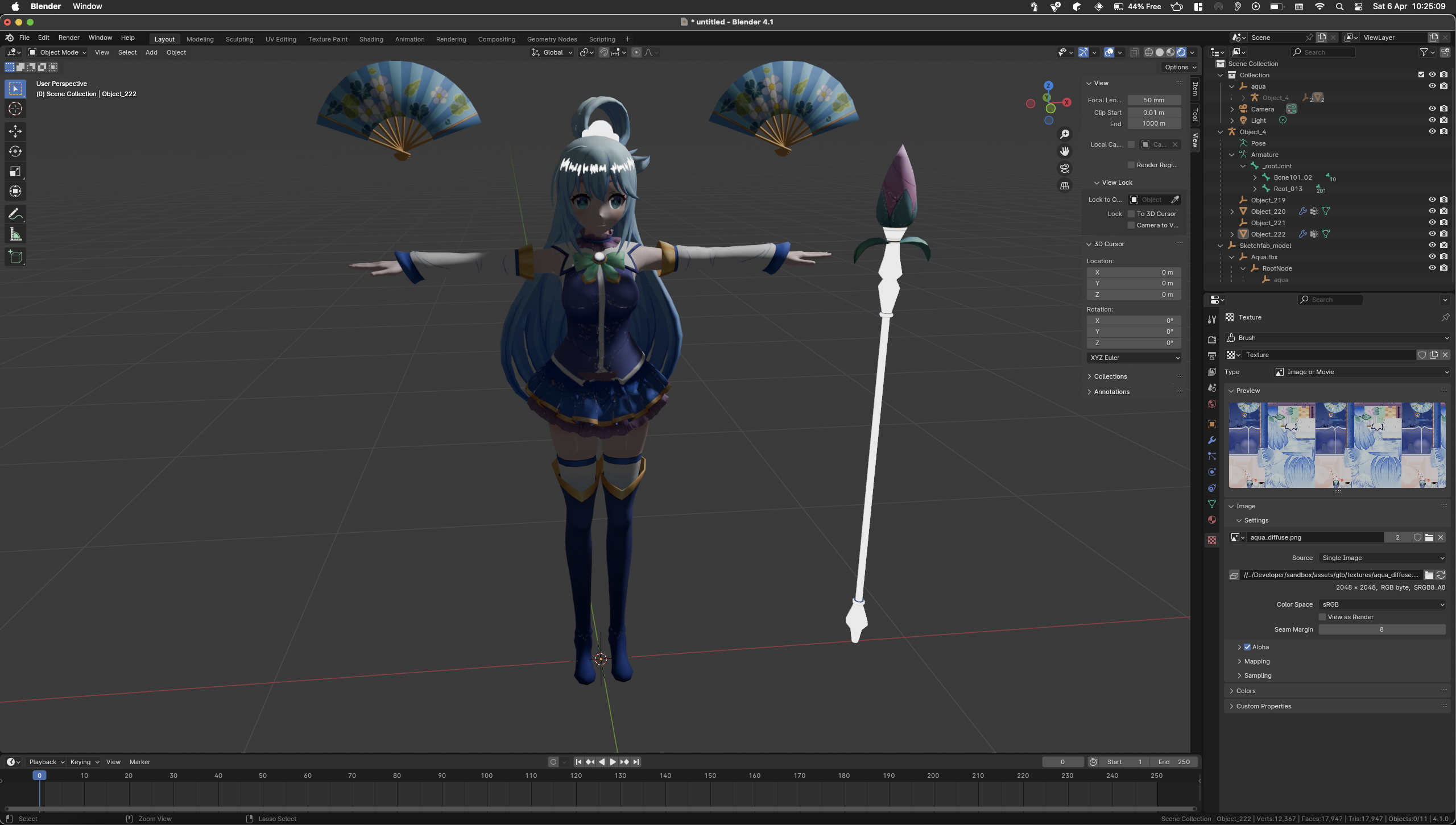Switch to the Sculpting workspace tab
Viewport: 1456px width, 825px height.
pos(239,39)
